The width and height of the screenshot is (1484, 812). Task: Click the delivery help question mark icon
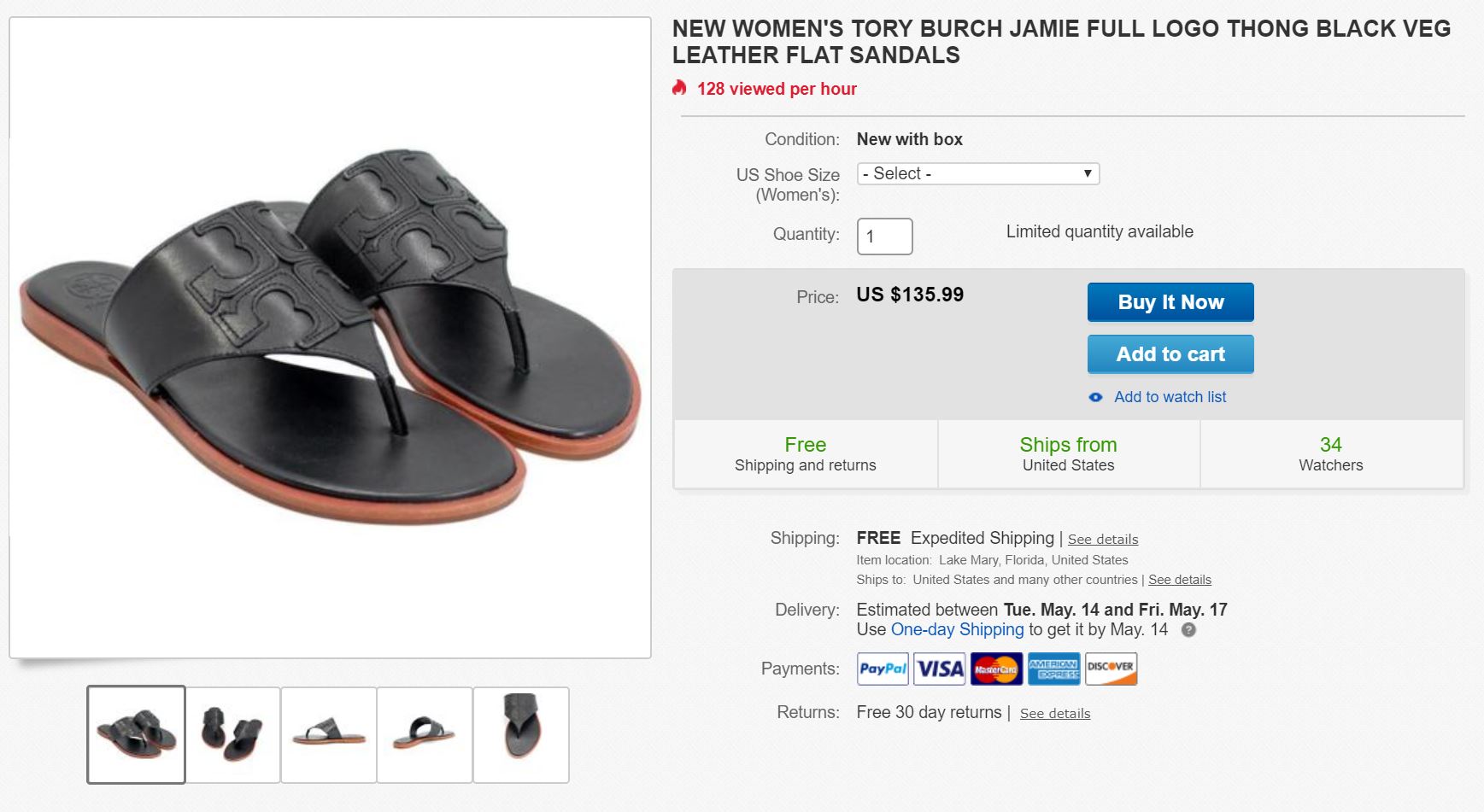tap(1188, 630)
